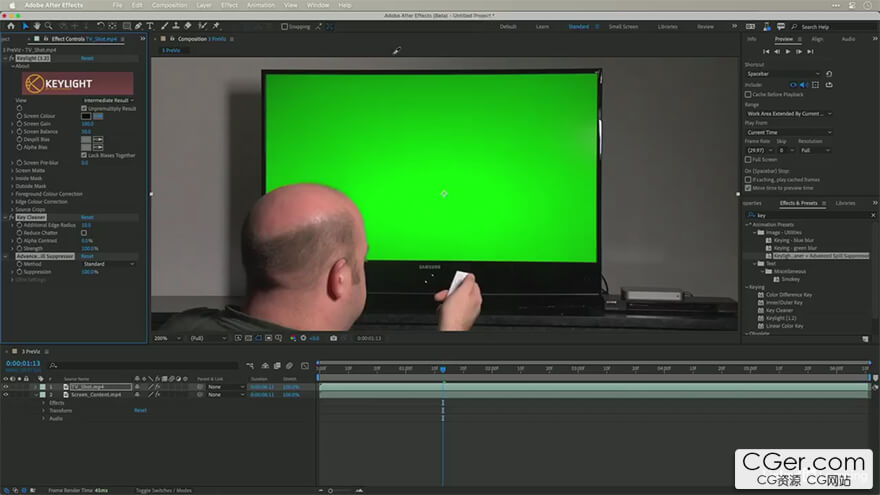Enable the Reduce Chatter checkbox

click(84, 233)
